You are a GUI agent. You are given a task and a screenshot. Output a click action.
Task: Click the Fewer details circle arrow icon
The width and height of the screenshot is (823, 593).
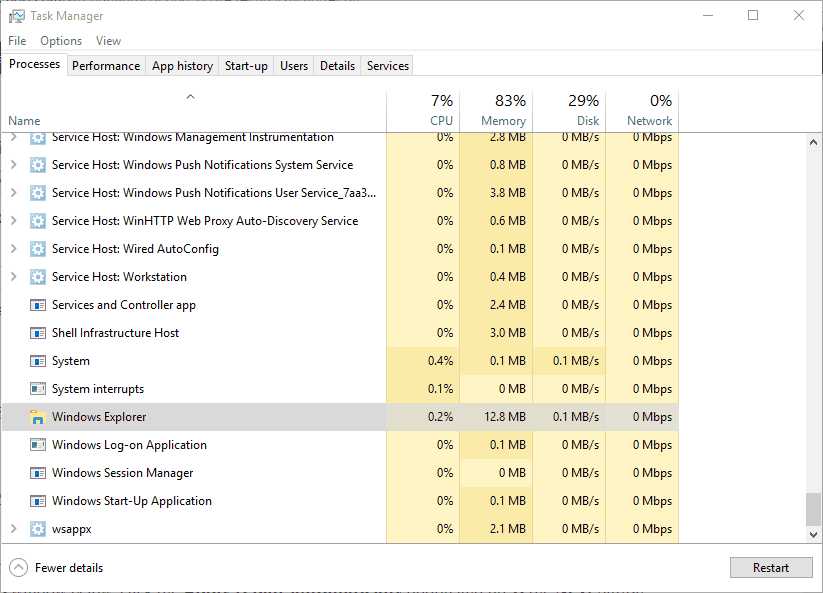point(18,567)
